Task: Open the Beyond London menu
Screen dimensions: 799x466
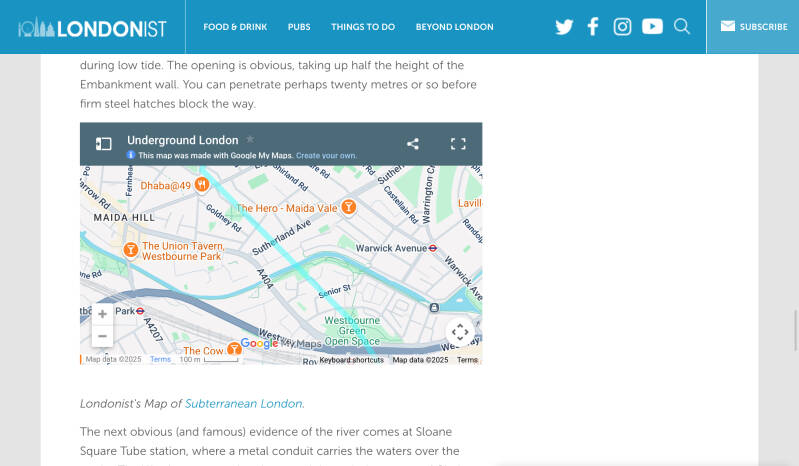Action: [455, 27]
